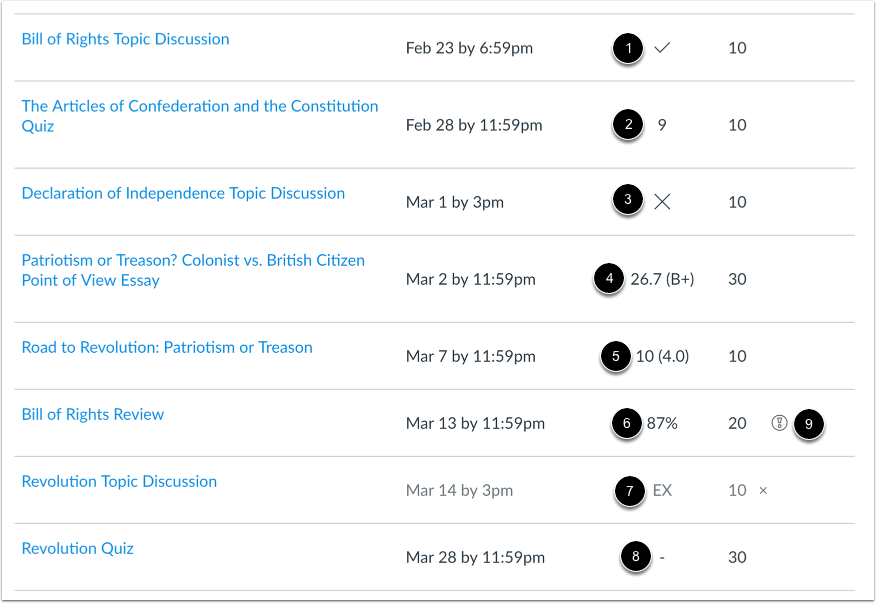Click the EX excused grade for Revolution Topic Discussion
Image resolution: width=876 pixels, height=603 pixels.
pos(662,490)
